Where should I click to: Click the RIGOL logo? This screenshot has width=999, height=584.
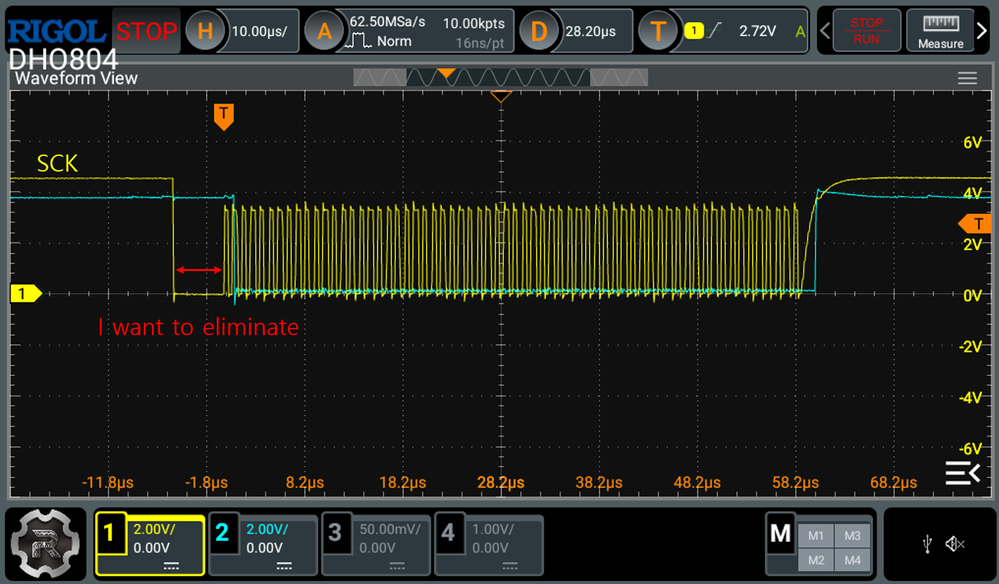(57, 31)
